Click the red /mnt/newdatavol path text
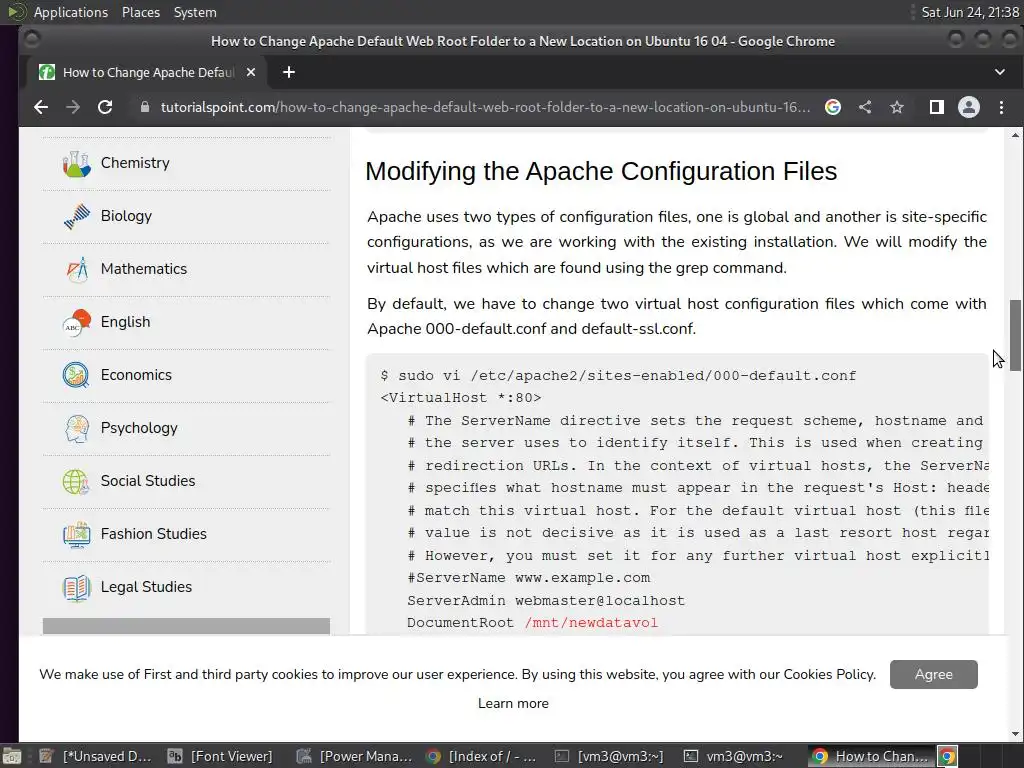 tap(591, 622)
